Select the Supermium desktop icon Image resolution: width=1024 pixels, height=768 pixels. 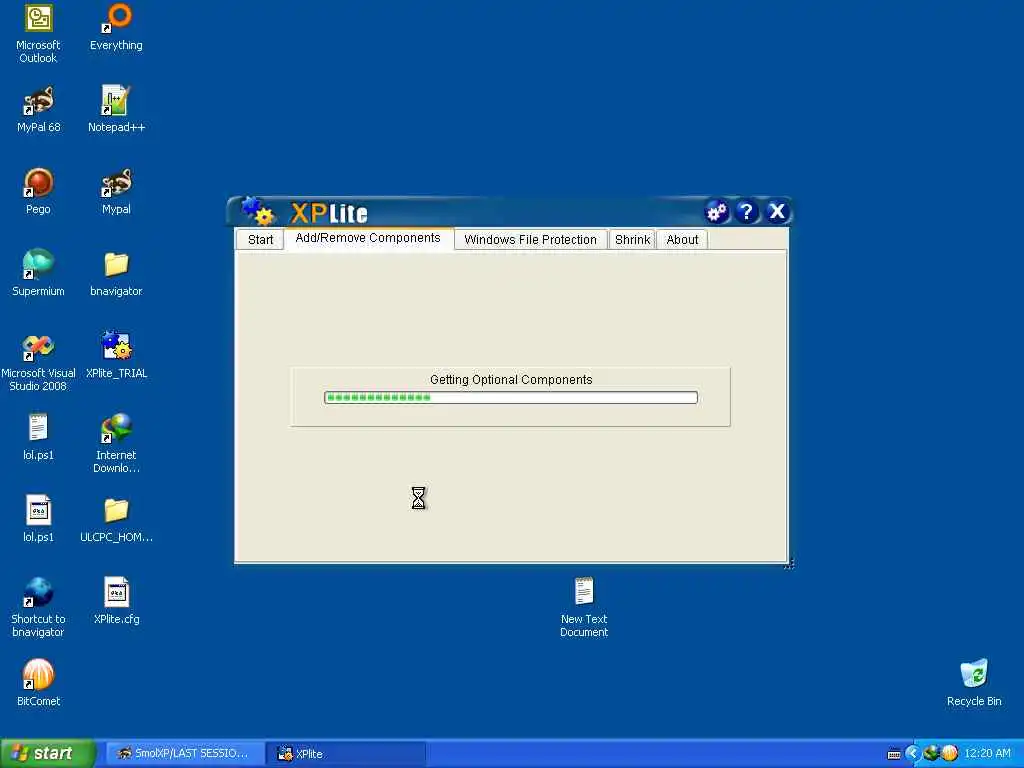(x=38, y=274)
